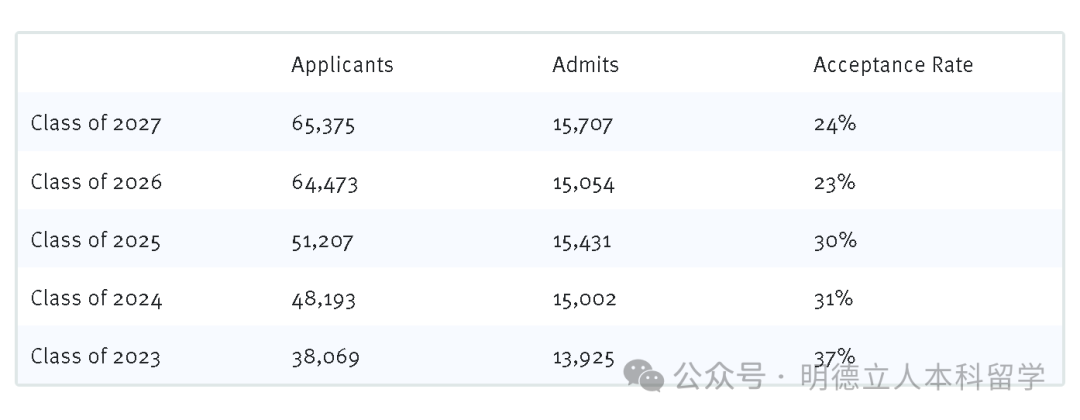Click the 15,054 admits value
The height and width of the screenshot is (420, 1080).
pyautogui.click(x=583, y=183)
